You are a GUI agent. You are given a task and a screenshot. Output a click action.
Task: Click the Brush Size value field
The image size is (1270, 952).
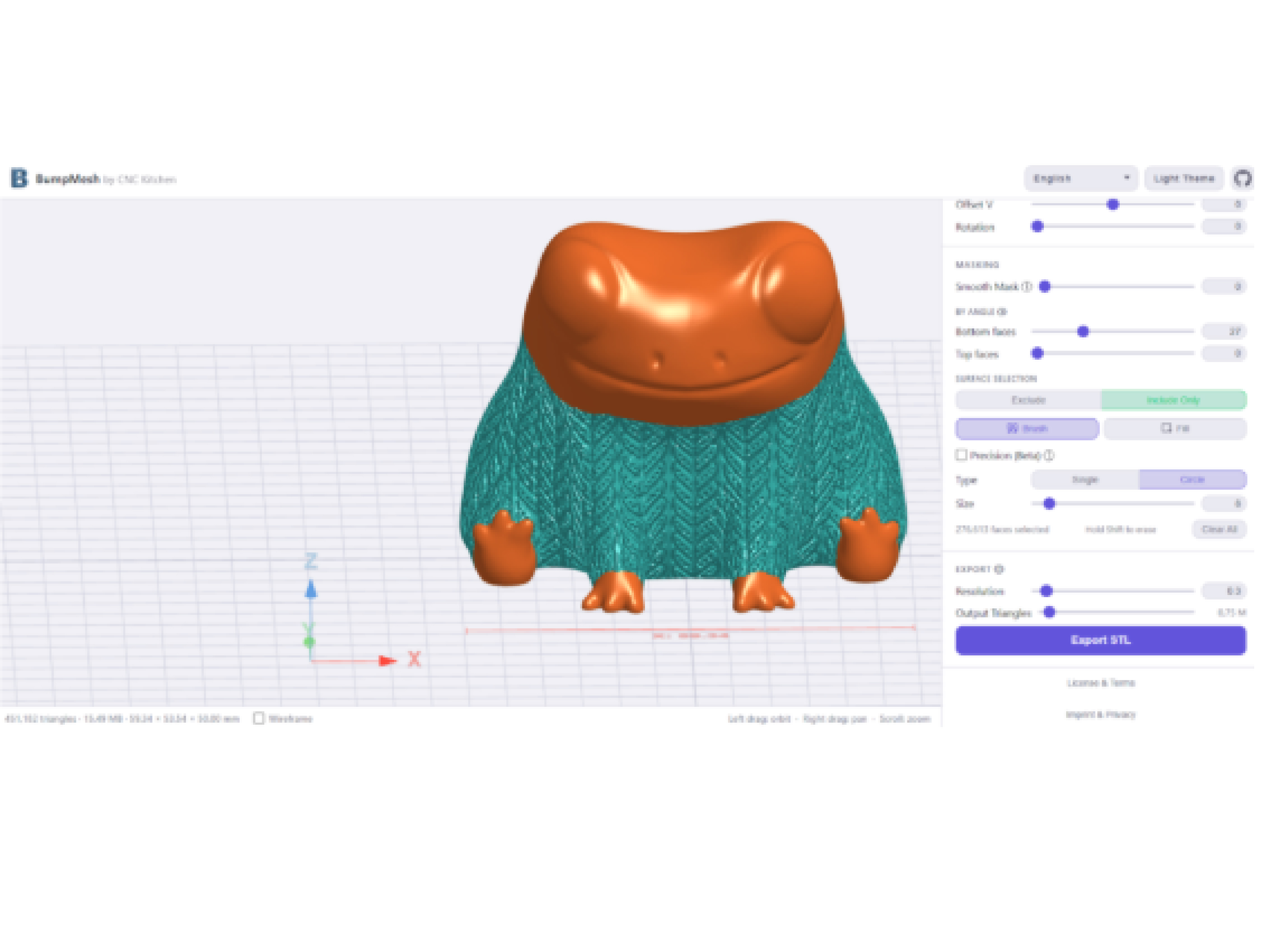tap(1224, 504)
